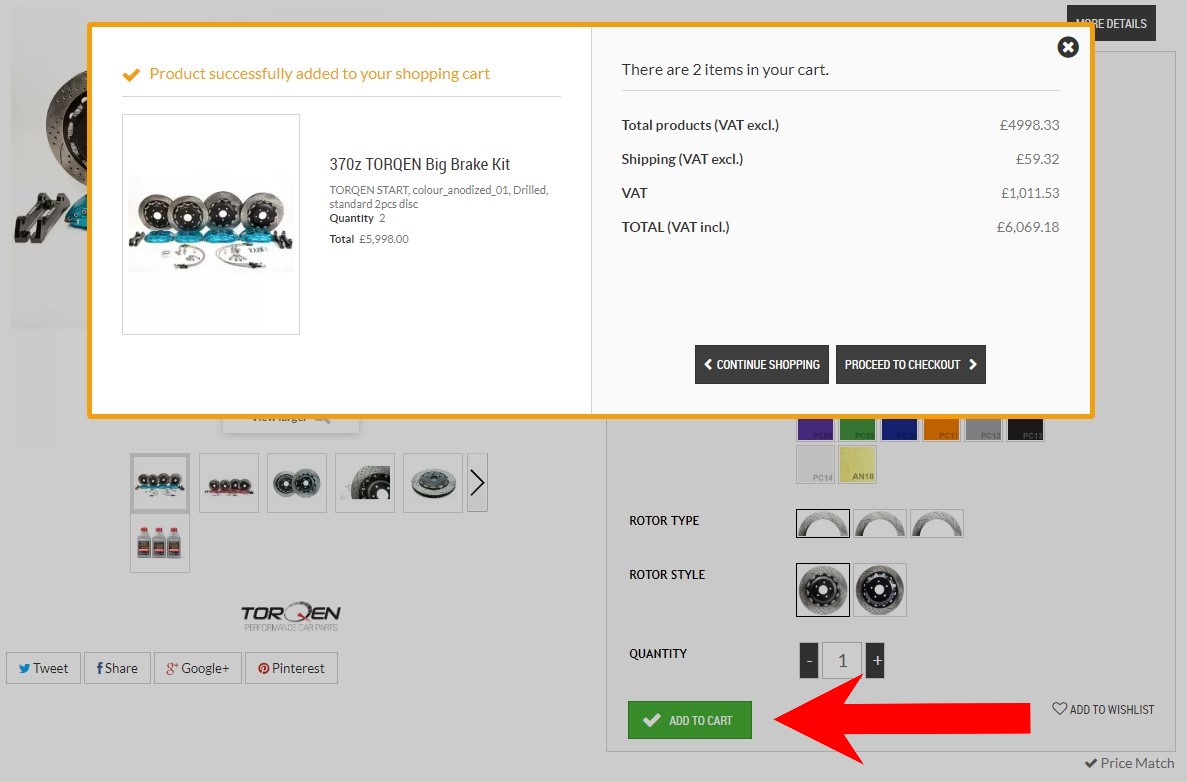Click the TORQEN brand logo

pos(291,616)
